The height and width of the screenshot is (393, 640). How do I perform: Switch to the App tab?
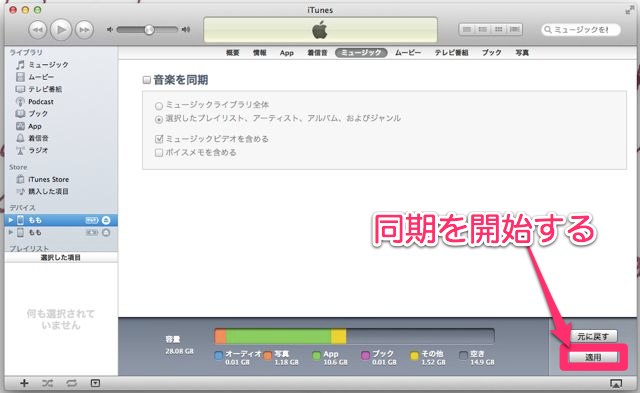(287, 53)
